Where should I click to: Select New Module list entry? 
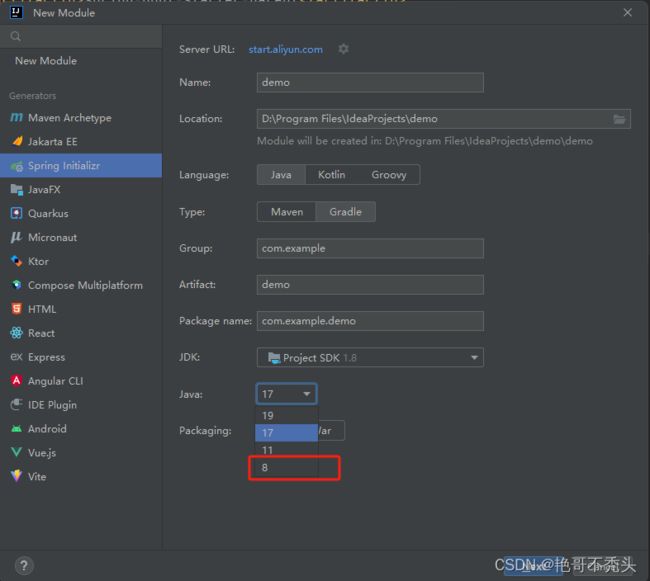point(46,61)
